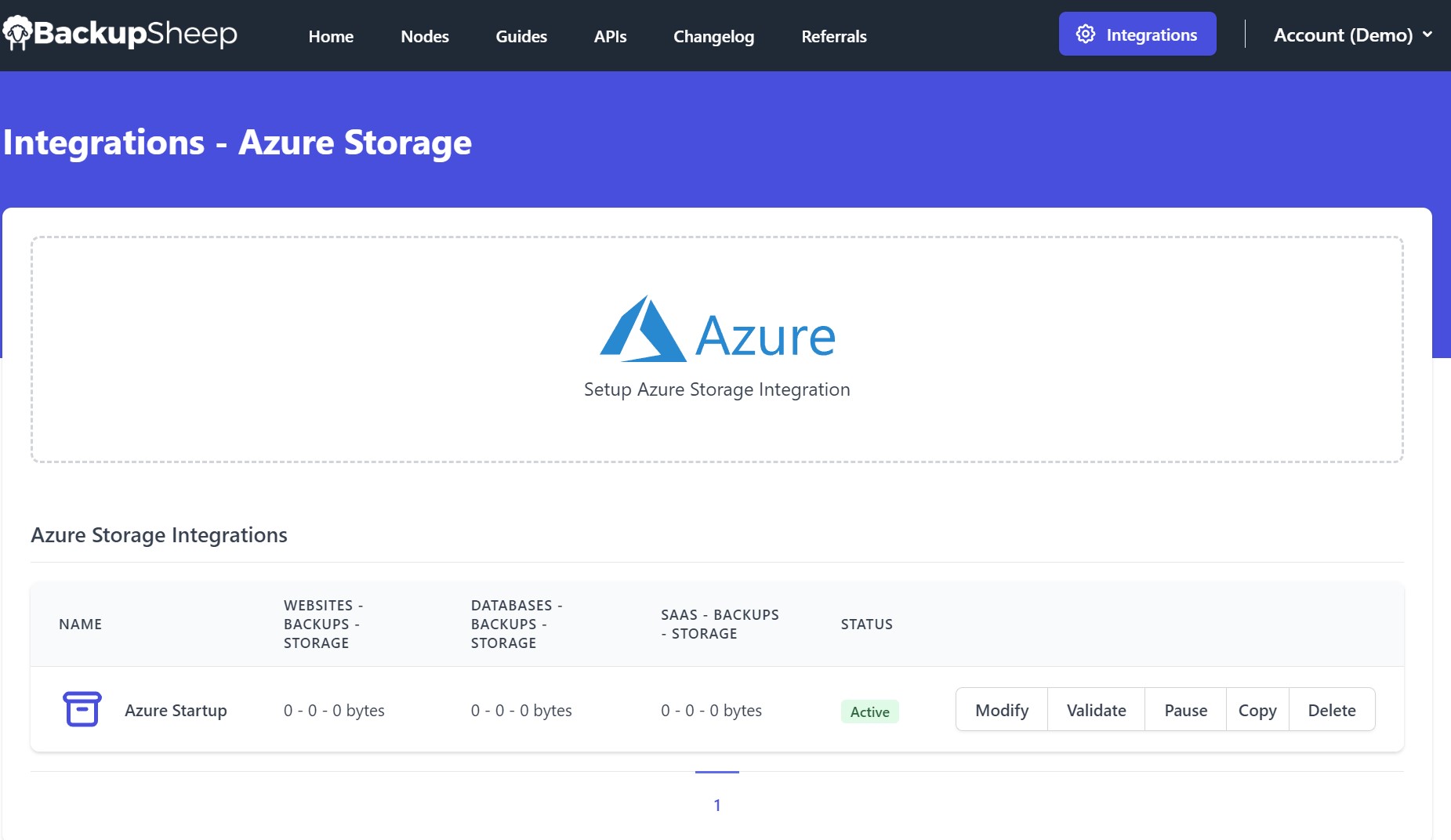Expand the Account (Demo) dropdown chevron
1451x840 pixels.
[x=1427, y=34]
